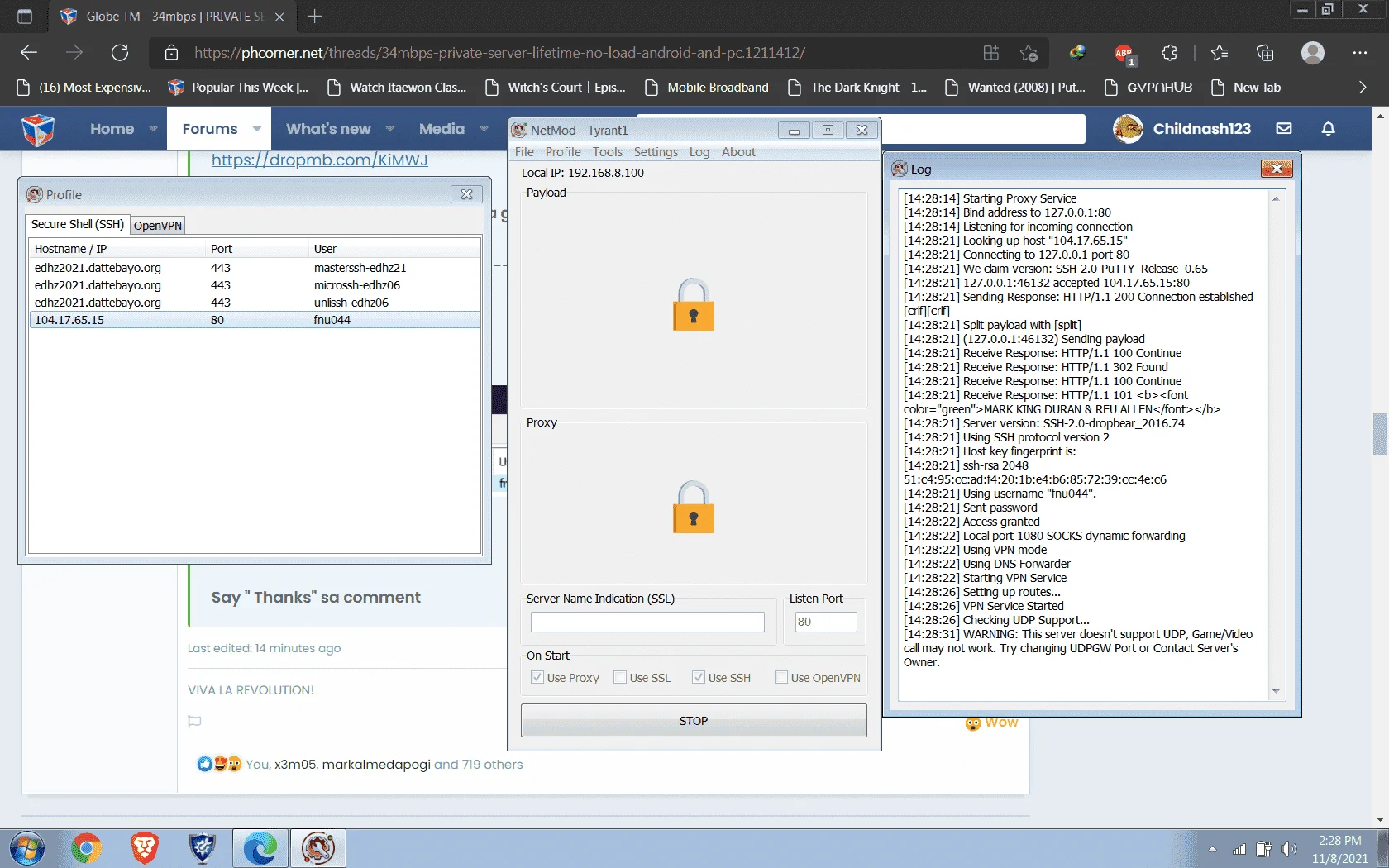The image size is (1389, 868).
Task: Expand the Home nav dropdown arrow
Action: click(153, 129)
